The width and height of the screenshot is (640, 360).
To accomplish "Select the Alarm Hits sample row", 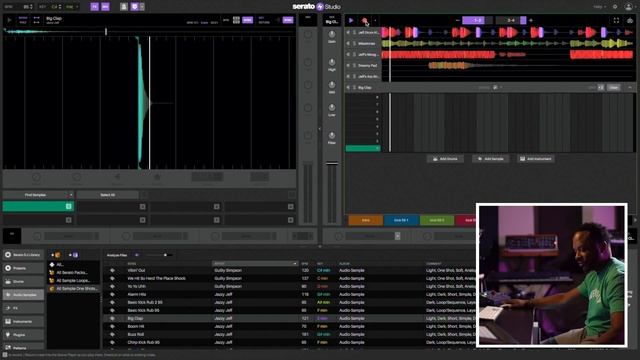I will pos(288,294).
